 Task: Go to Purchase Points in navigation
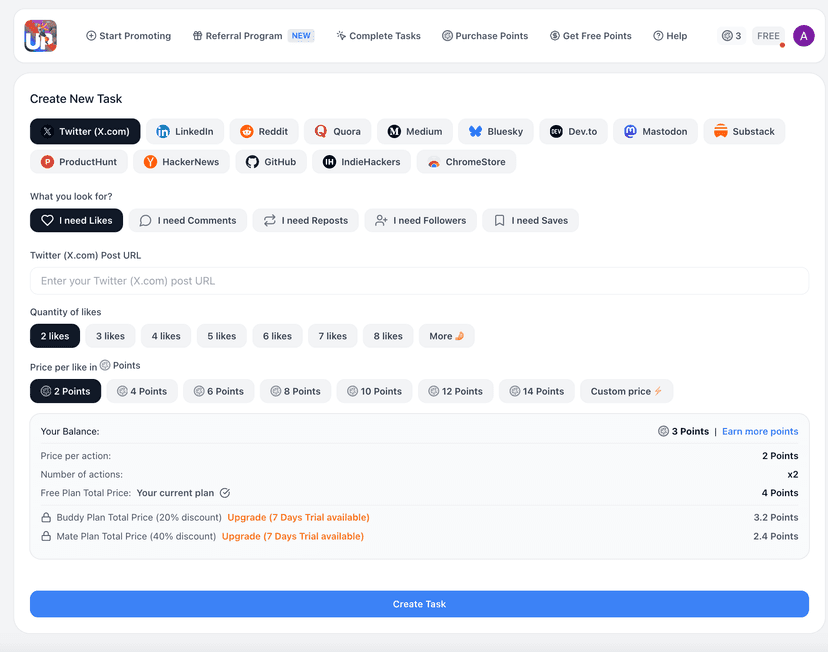[x=484, y=36]
